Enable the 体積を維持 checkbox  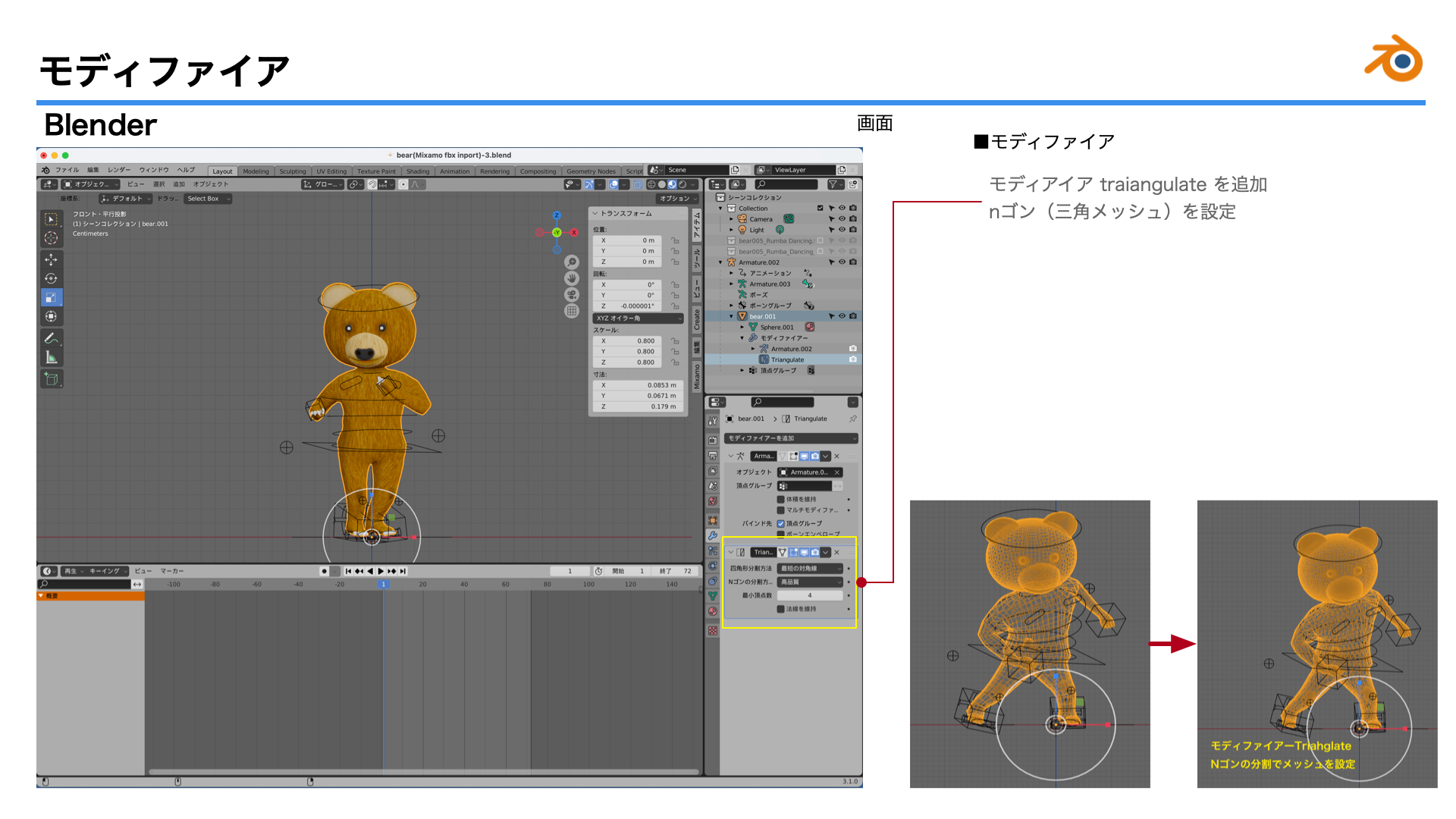(x=780, y=499)
